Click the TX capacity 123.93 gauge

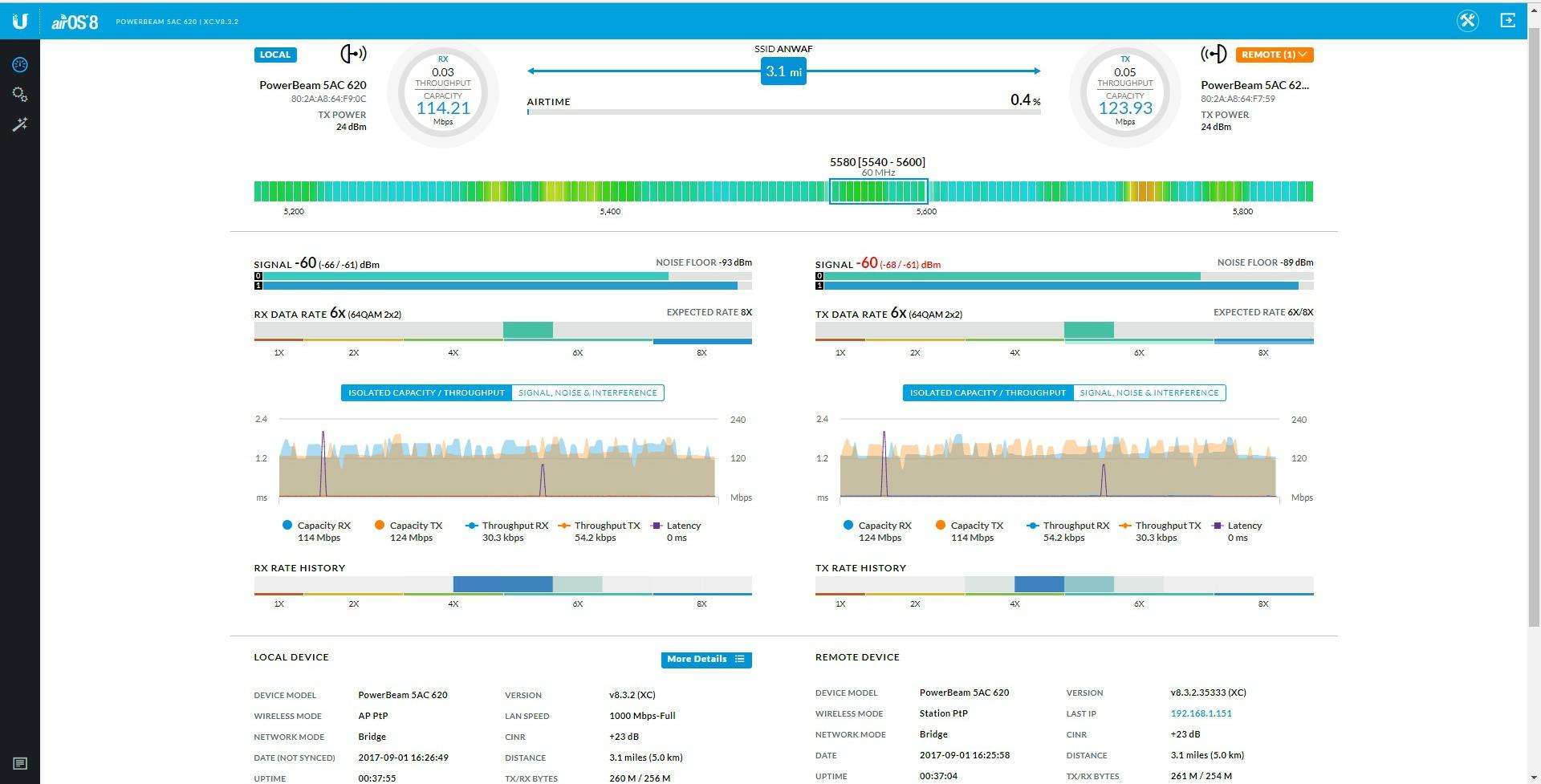click(1125, 93)
